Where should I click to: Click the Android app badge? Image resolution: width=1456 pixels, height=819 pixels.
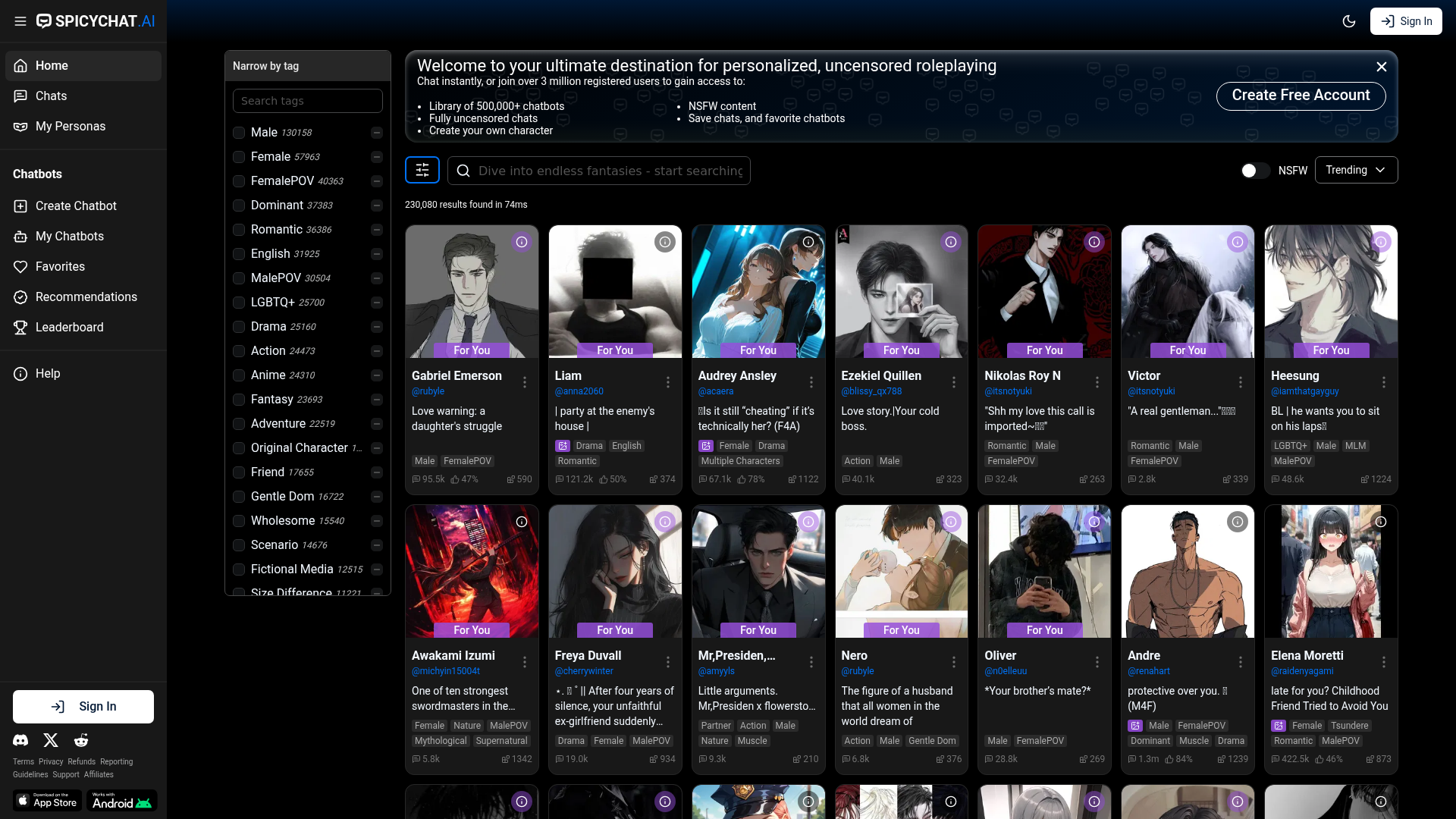tap(121, 800)
